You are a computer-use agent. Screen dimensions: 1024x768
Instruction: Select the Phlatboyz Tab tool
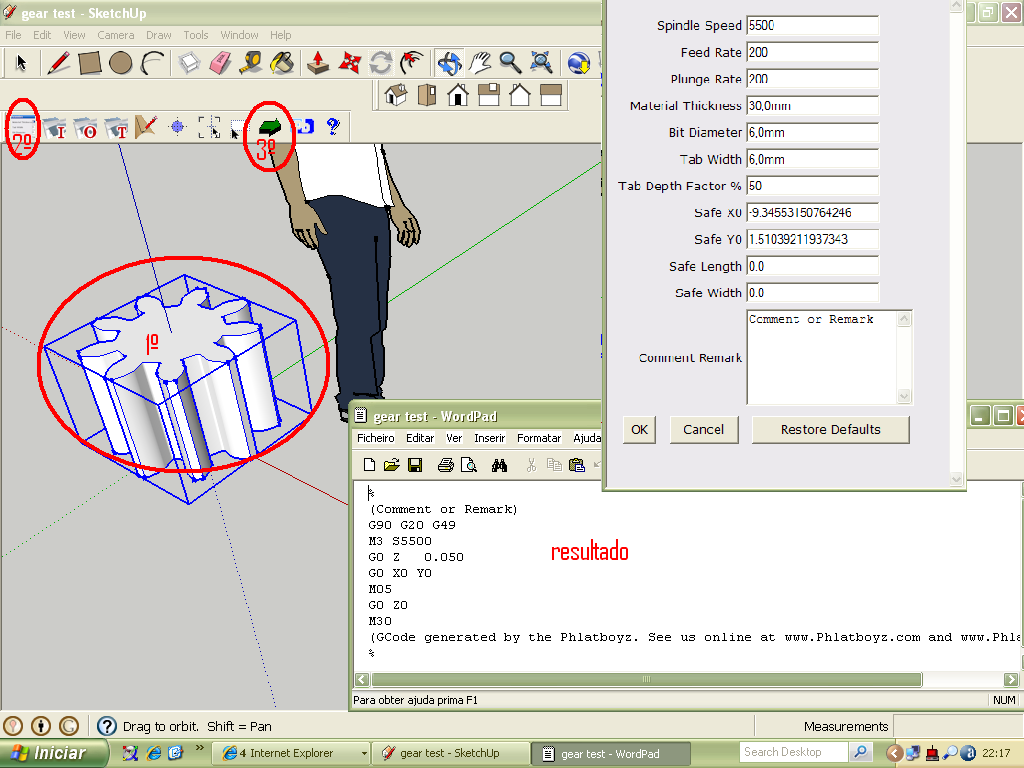[x=117, y=127]
